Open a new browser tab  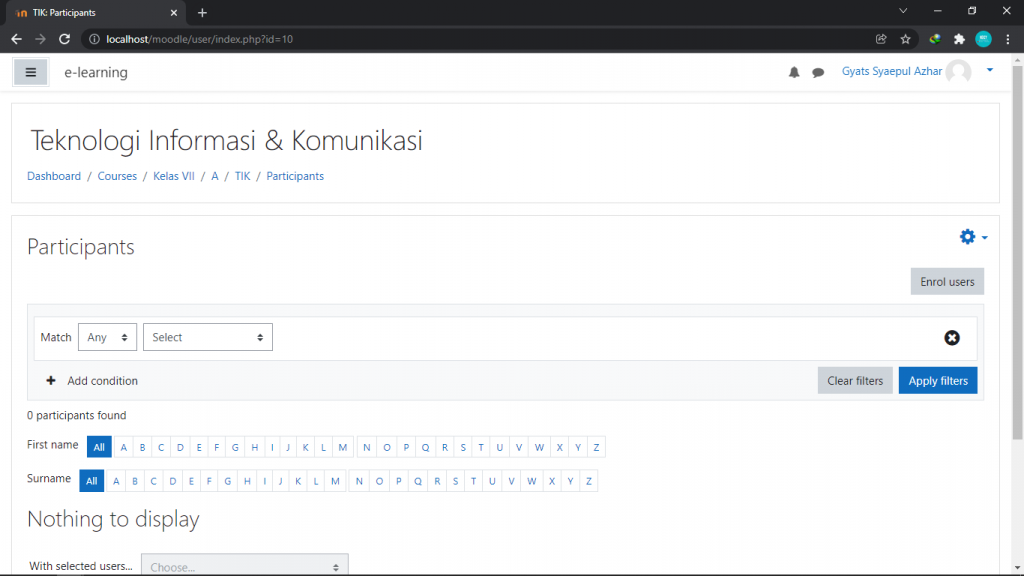pyautogui.click(x=202, y=12)
